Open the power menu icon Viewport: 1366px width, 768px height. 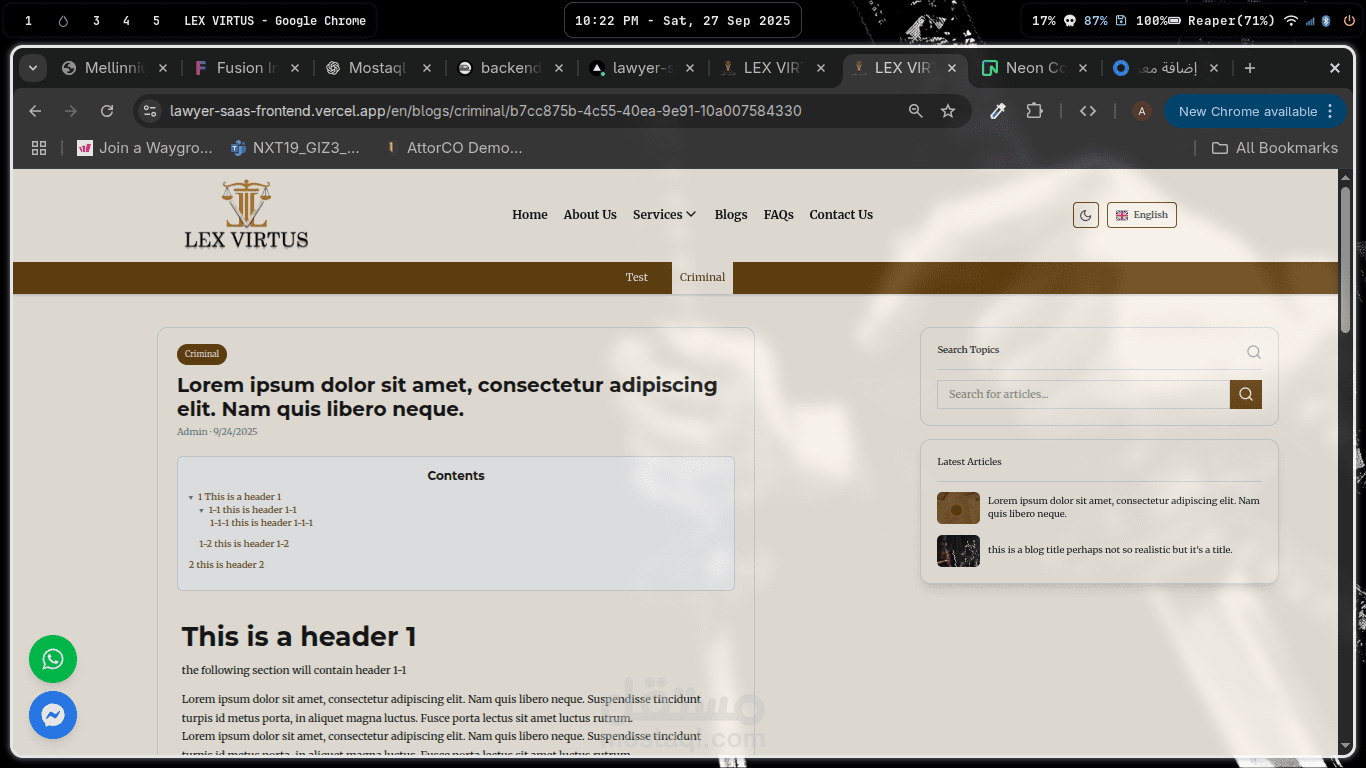tap(1350, 20)
